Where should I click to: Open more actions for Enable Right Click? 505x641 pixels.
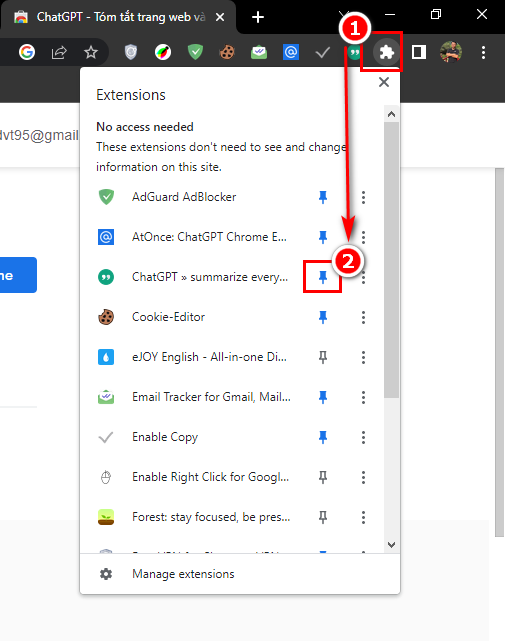[x=363, y=477]
